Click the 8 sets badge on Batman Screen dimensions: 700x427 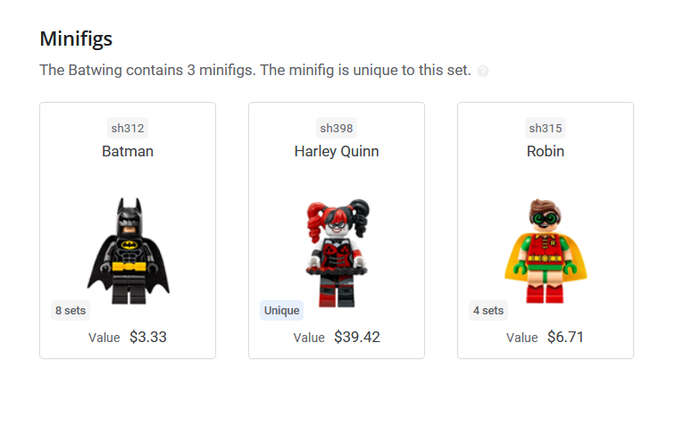[71, 310]
